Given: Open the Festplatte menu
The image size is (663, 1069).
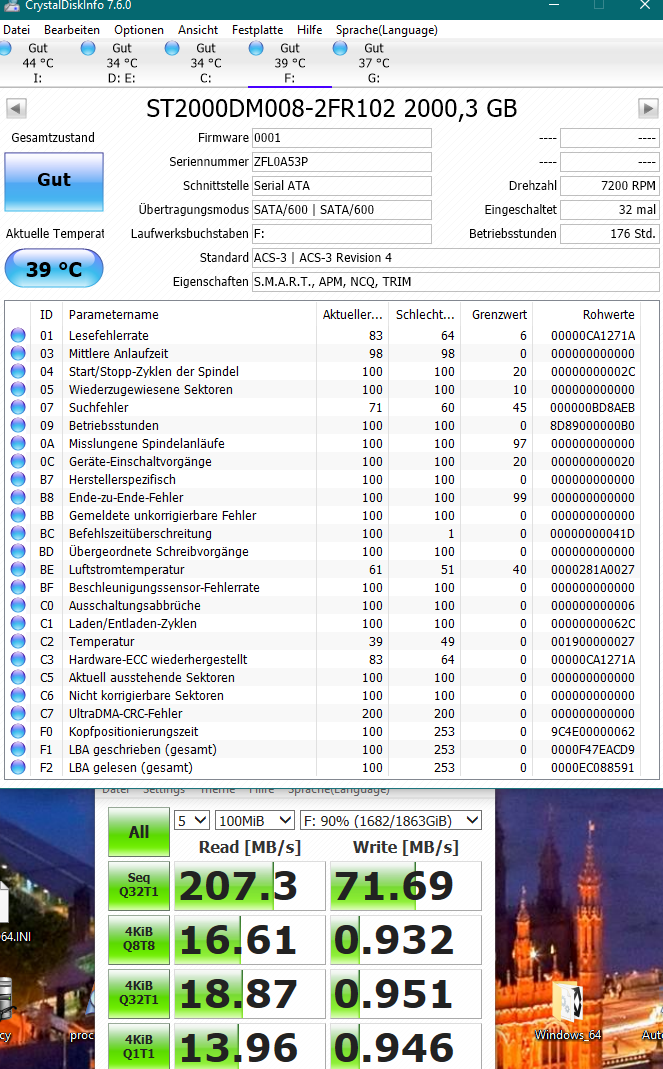Looking at the screenshot, I should (x=258, y=30).
